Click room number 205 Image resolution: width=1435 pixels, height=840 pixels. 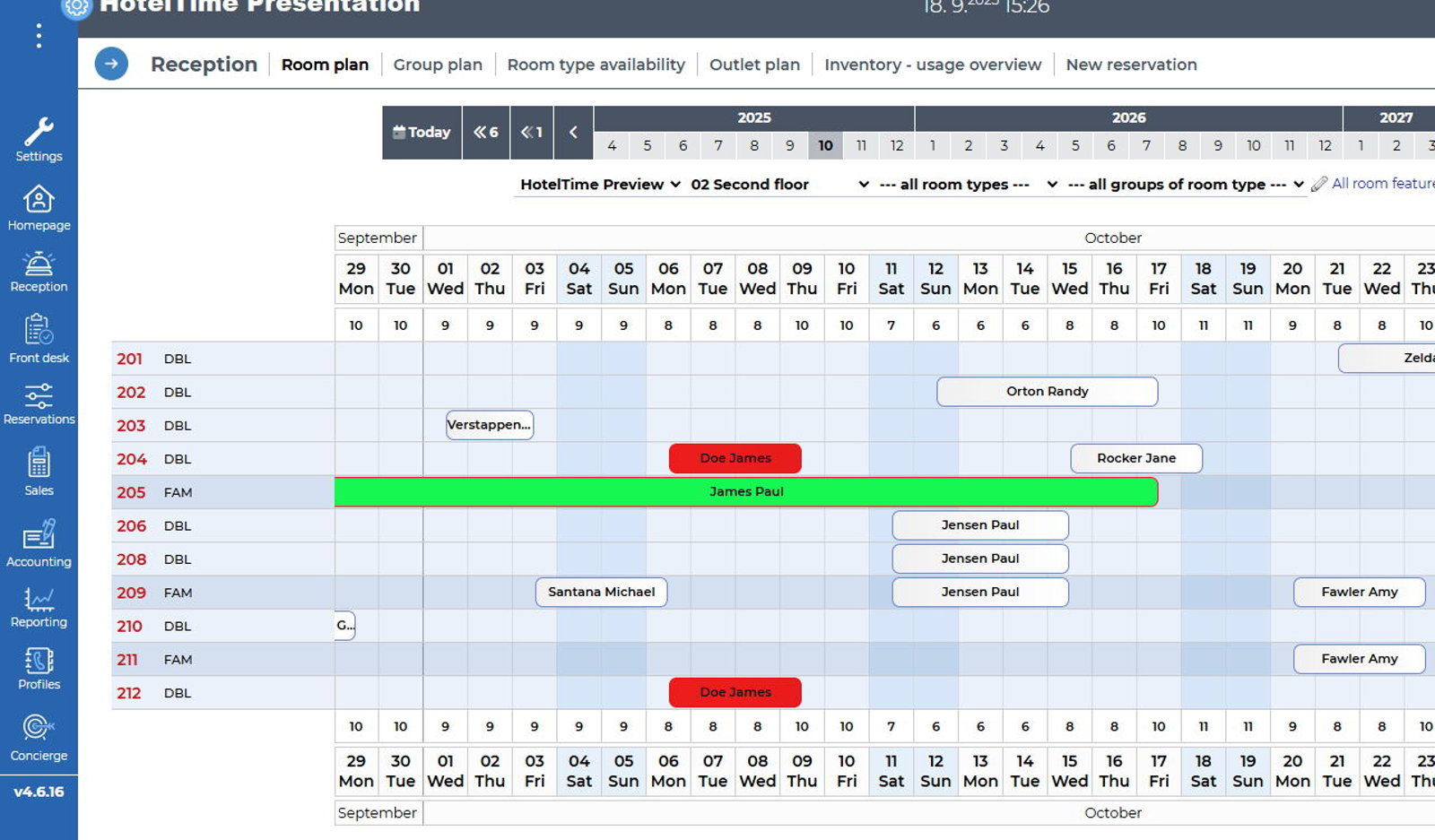click(131, 492)
